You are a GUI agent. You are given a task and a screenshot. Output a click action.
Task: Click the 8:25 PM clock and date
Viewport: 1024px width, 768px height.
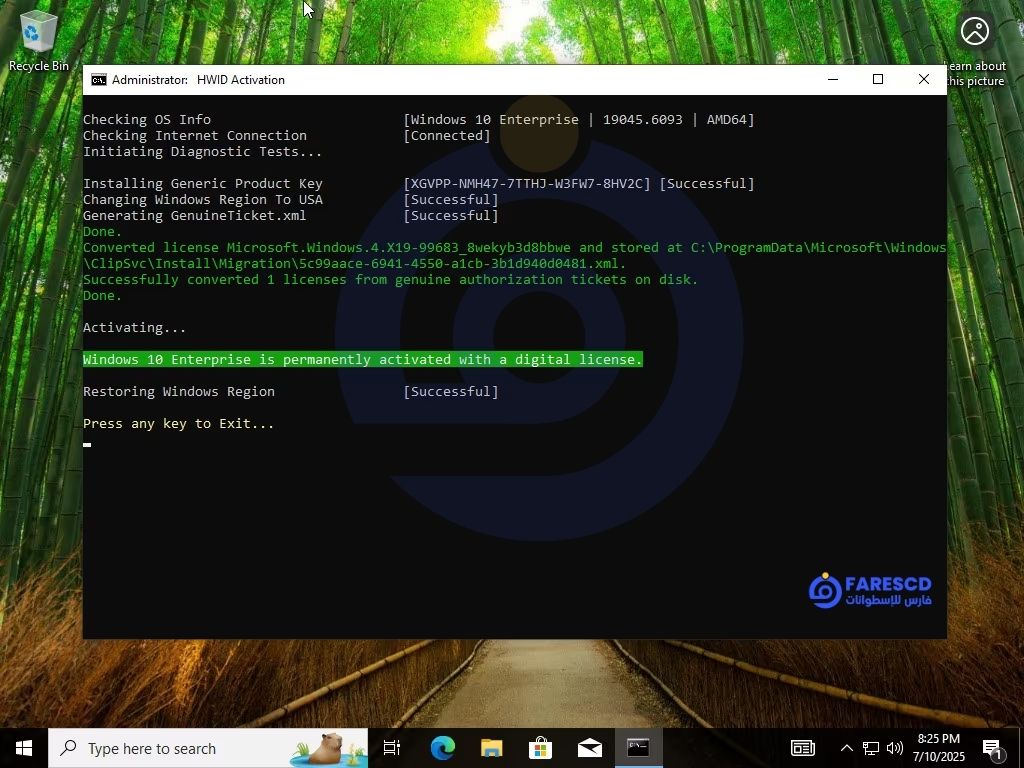[938, 748]
